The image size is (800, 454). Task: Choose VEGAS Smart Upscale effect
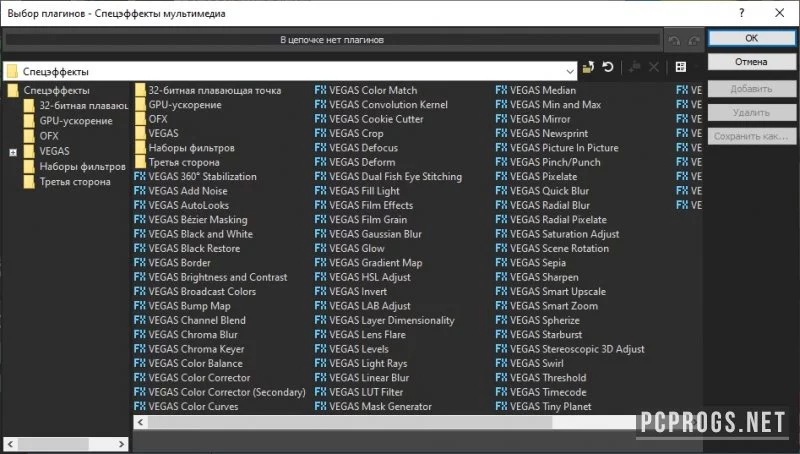pos(551,291)
